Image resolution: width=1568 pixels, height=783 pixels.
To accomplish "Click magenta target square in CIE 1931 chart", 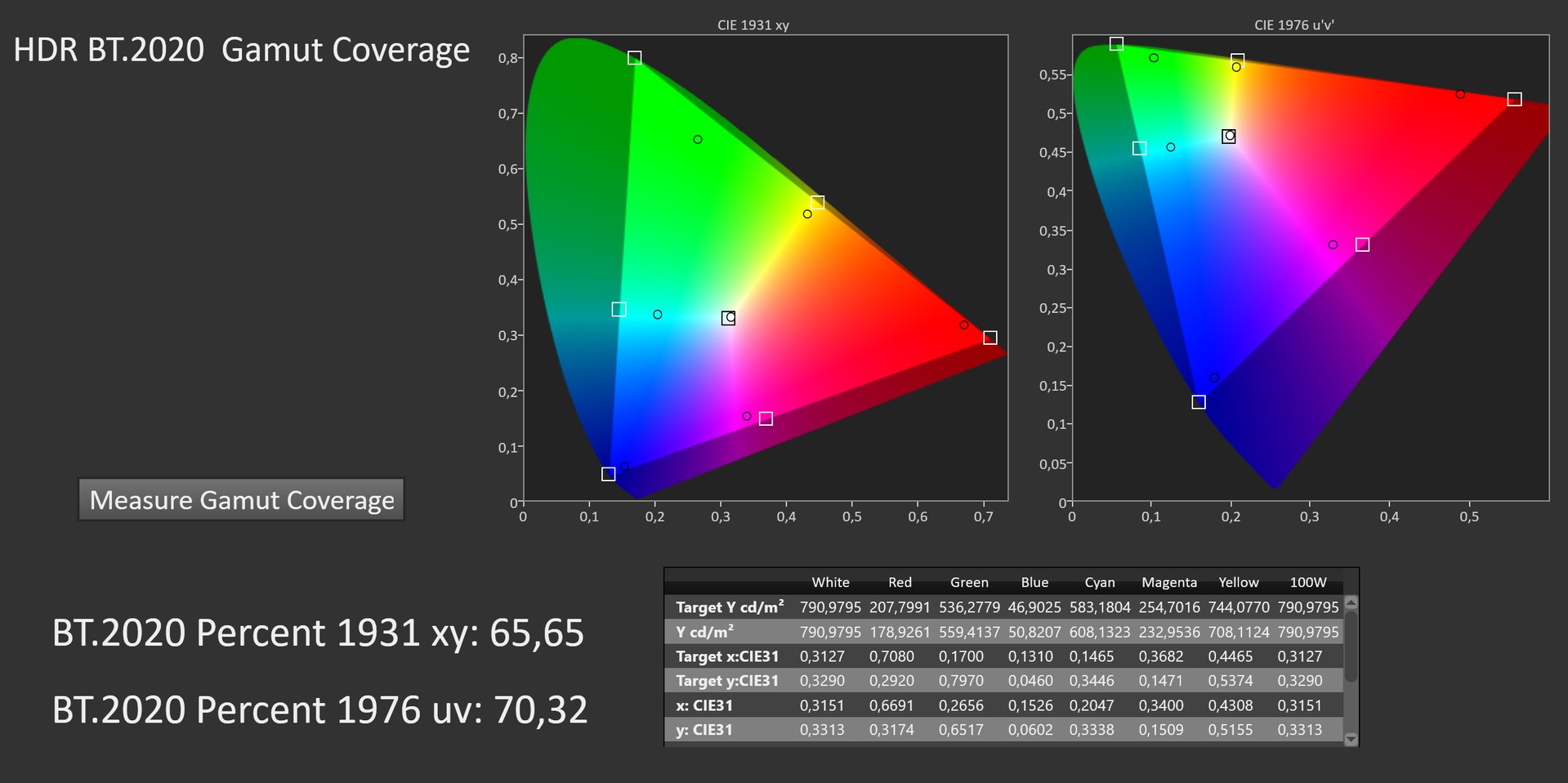I will pyautogui.click(x=766, y=418).
